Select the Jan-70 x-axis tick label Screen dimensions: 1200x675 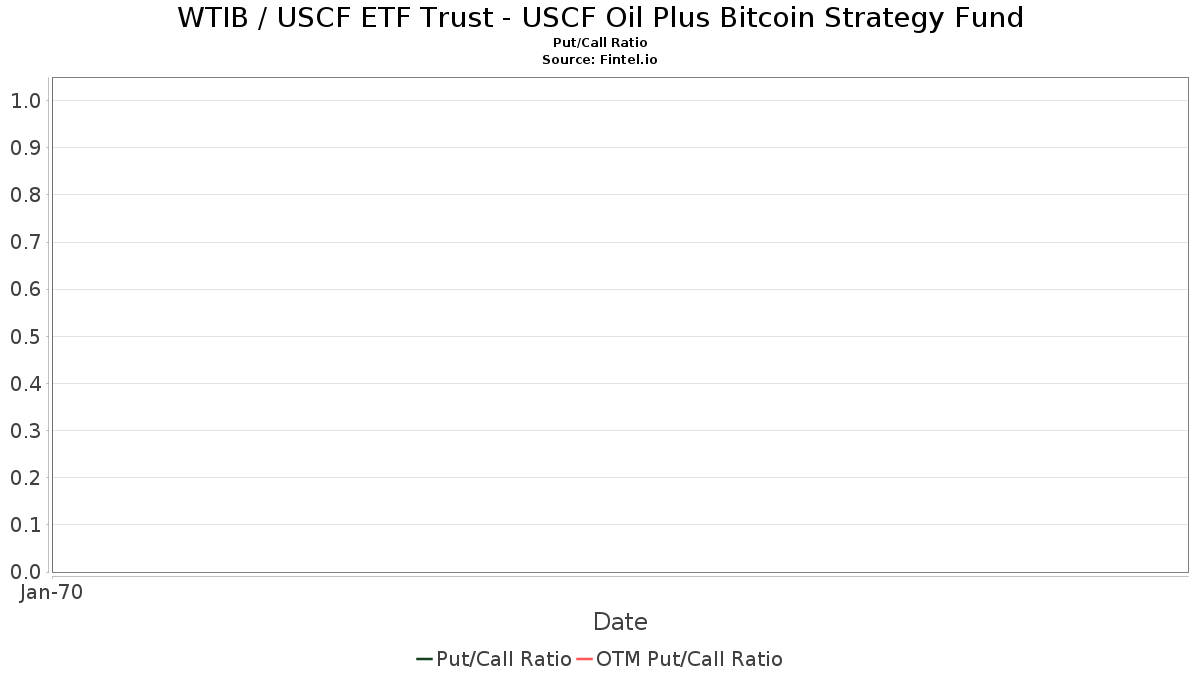tap(51, 592)
